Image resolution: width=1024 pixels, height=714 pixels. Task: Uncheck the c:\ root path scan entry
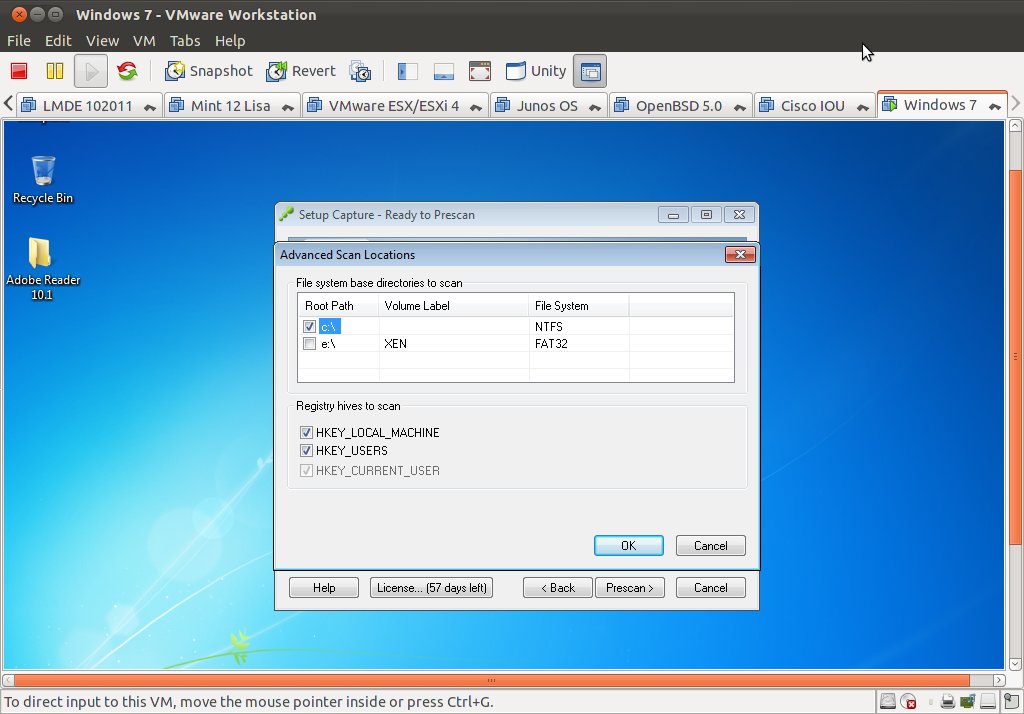click(x=309, y=325)
